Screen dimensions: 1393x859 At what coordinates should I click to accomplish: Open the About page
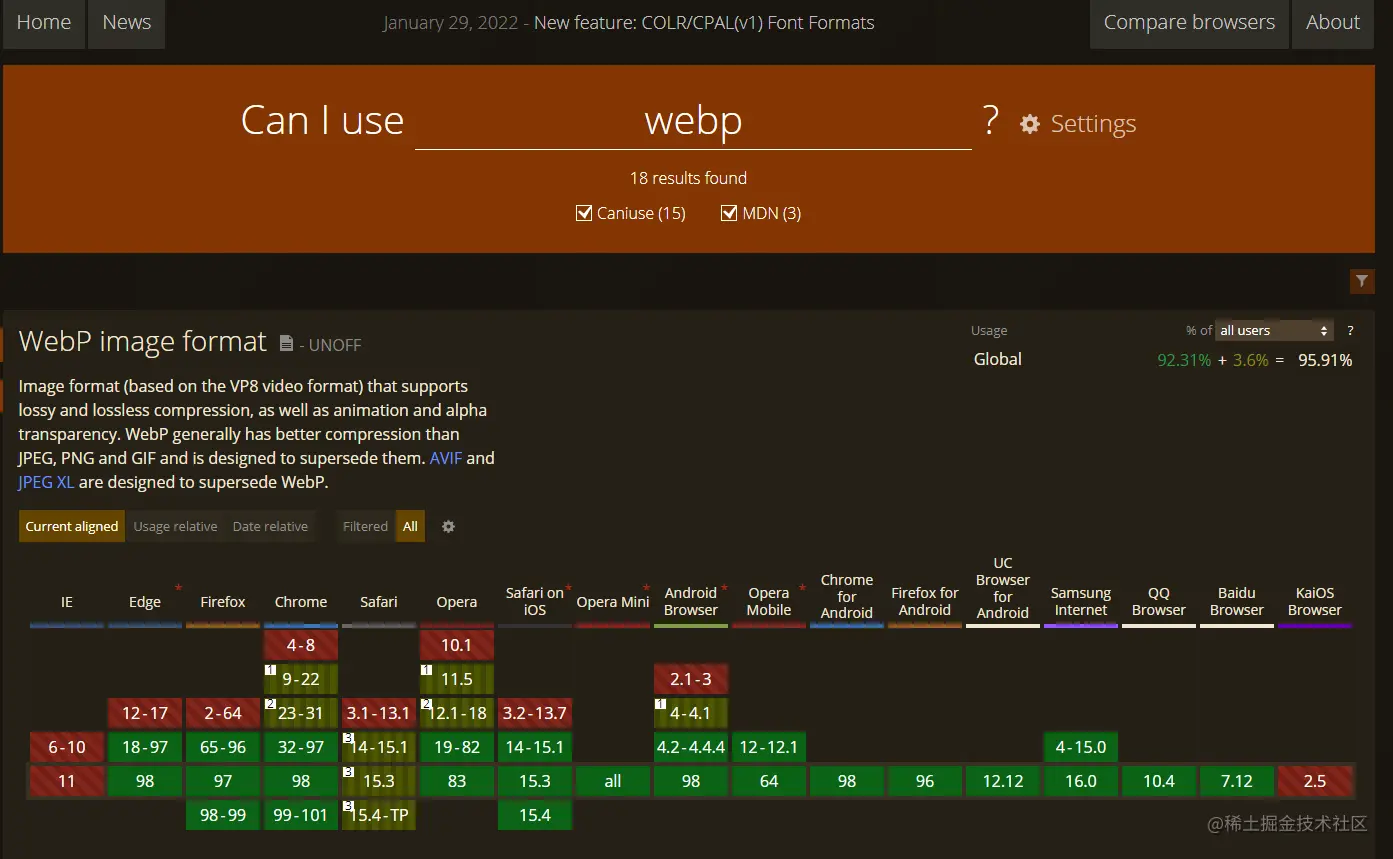[1333, 22]
